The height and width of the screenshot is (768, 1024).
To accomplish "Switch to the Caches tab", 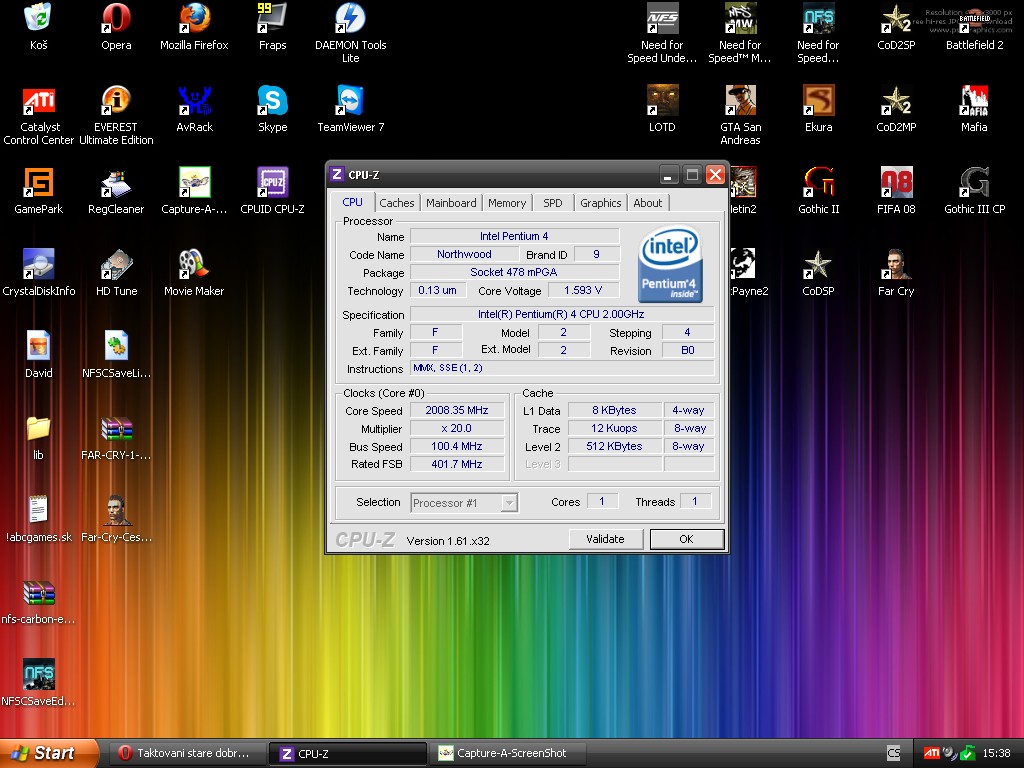I will 396,203.
